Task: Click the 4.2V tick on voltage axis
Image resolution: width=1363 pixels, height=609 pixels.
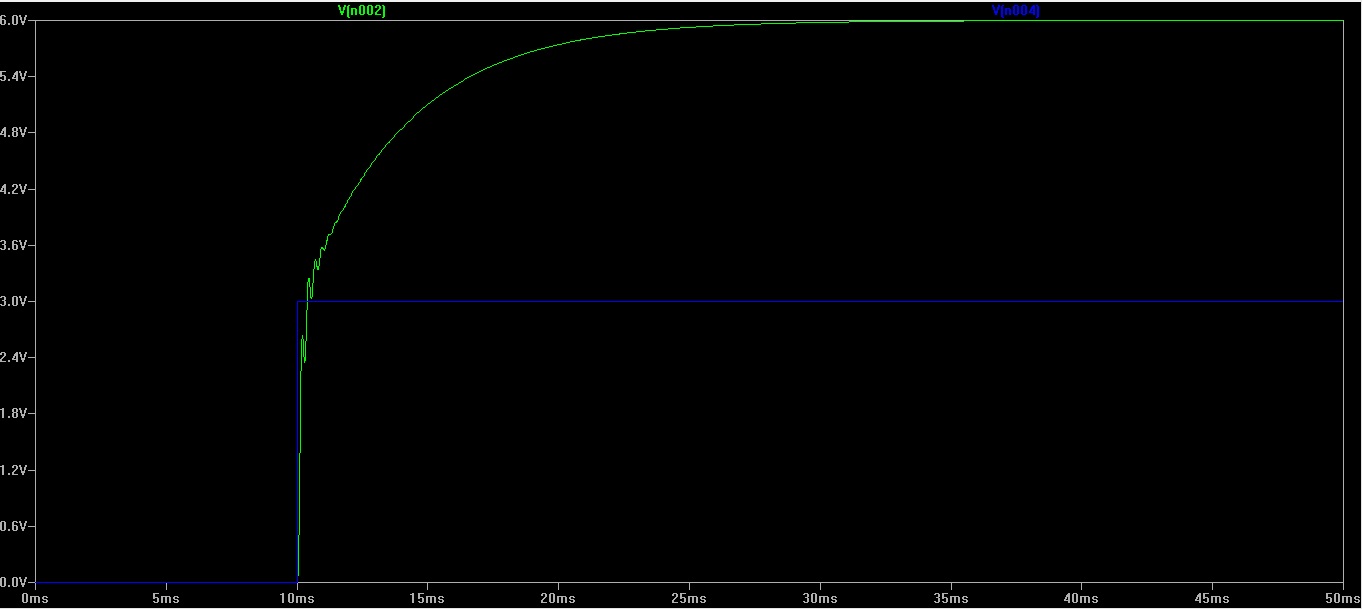Action: 17,189
